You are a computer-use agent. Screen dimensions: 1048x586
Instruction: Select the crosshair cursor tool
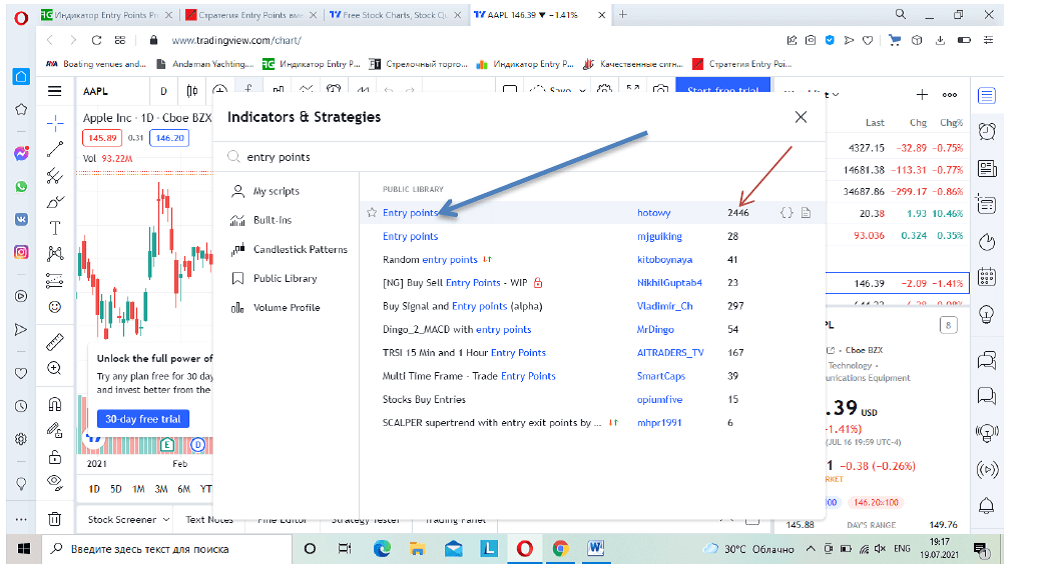point(55,122)
